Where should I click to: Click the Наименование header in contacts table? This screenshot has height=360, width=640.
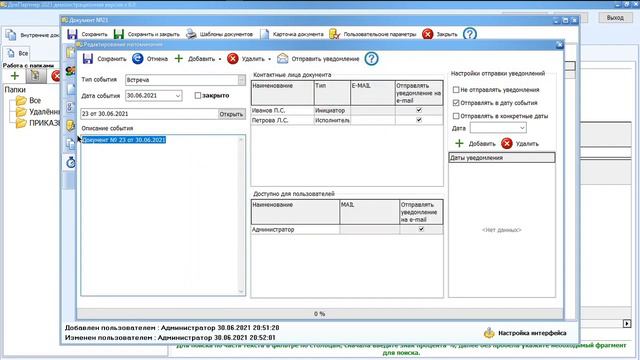[x=282, y=93]
